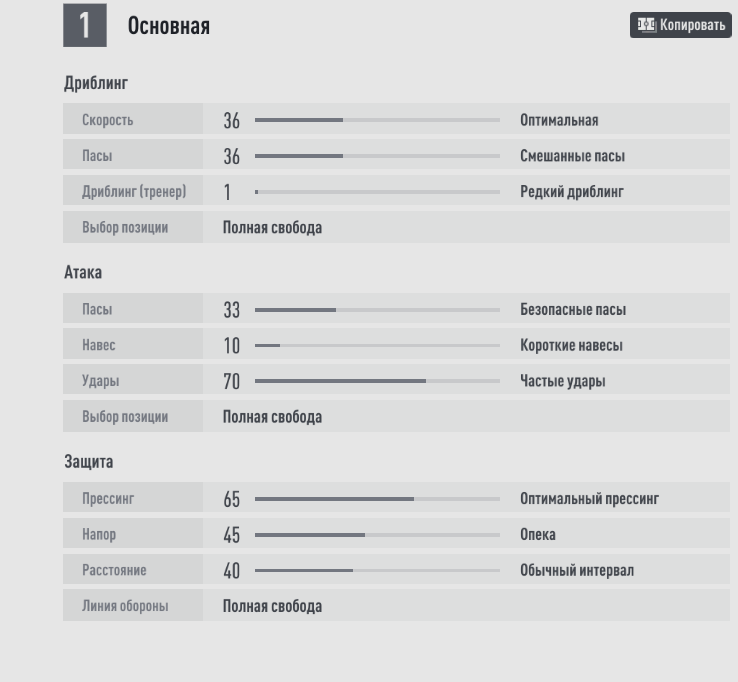This screenshot has width=738, height=682.
Task: Click the Оптимальный прессинг description text
Action: pos(589,499)
